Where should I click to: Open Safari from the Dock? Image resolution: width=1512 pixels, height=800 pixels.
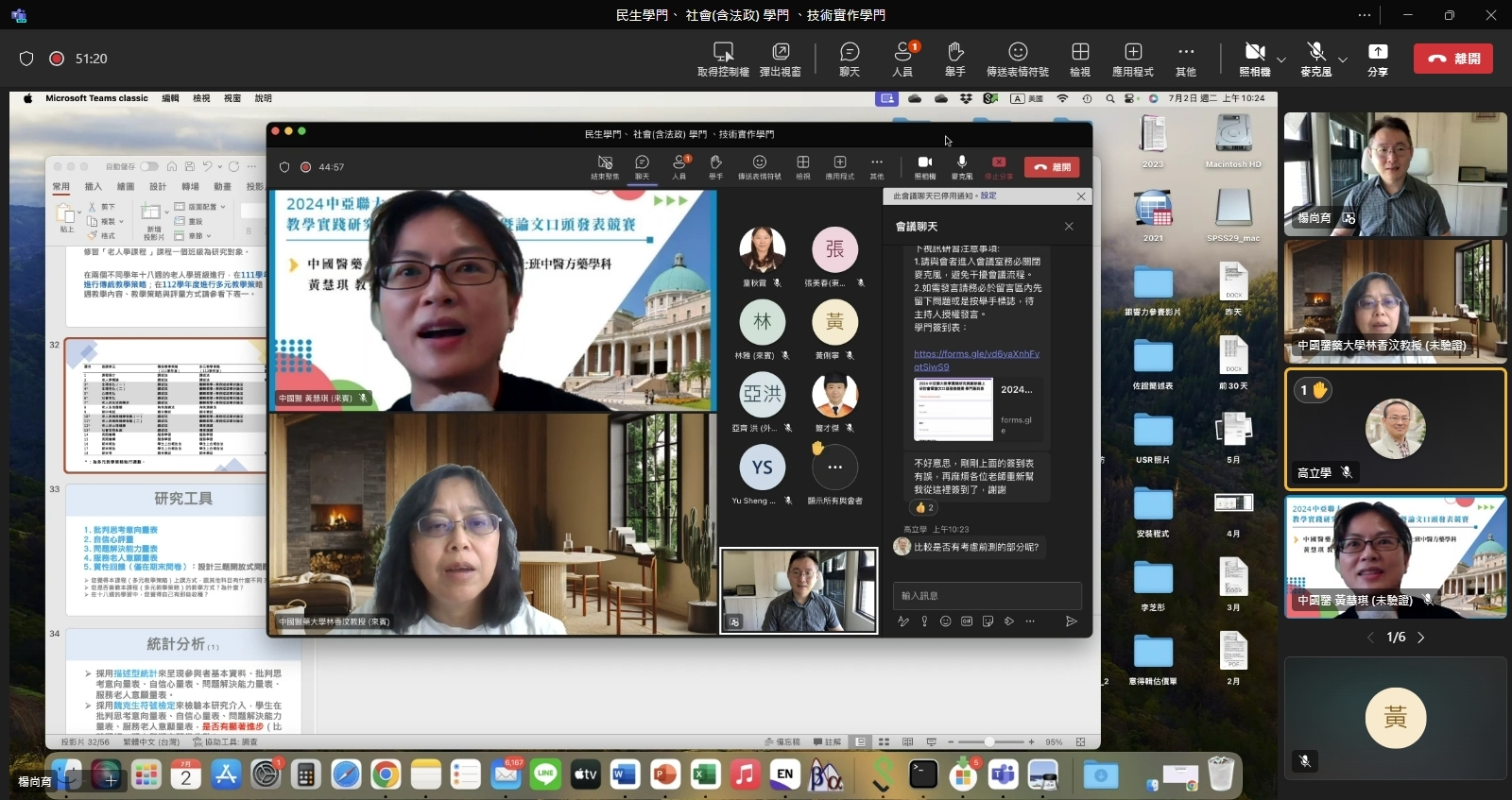[346, 774]
